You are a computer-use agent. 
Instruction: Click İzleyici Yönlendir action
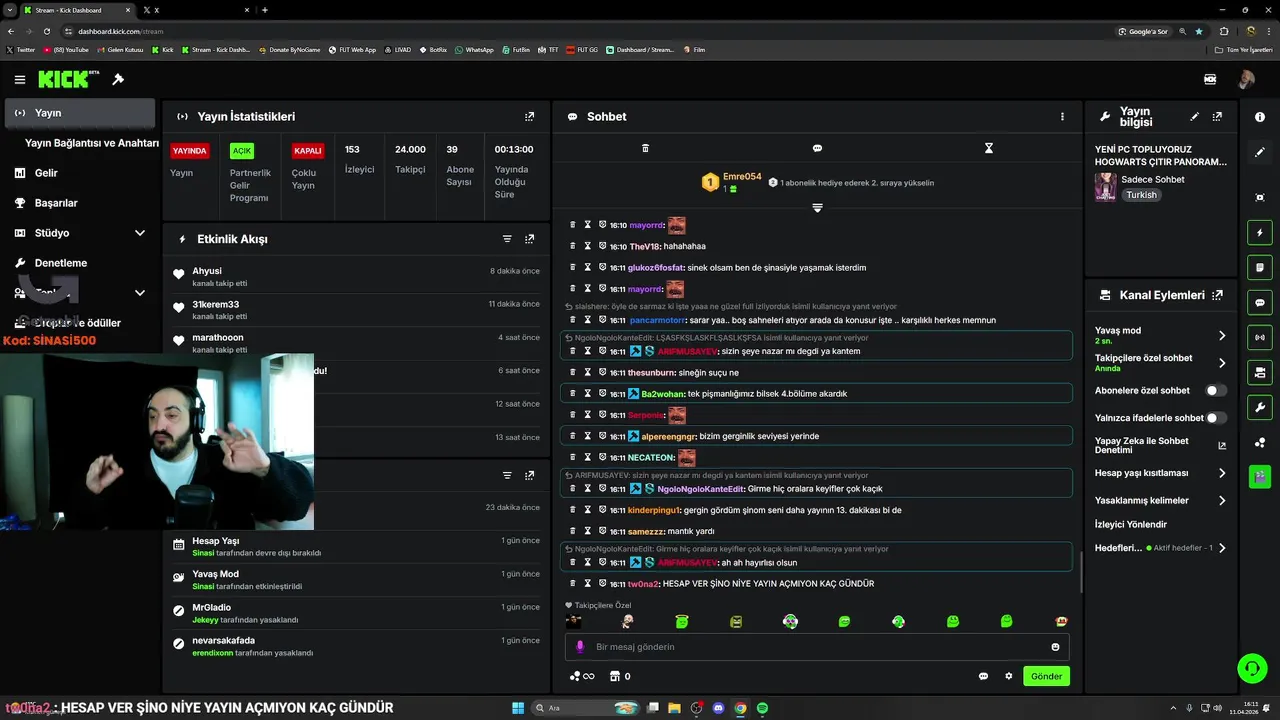click(x=1131, y=524)
